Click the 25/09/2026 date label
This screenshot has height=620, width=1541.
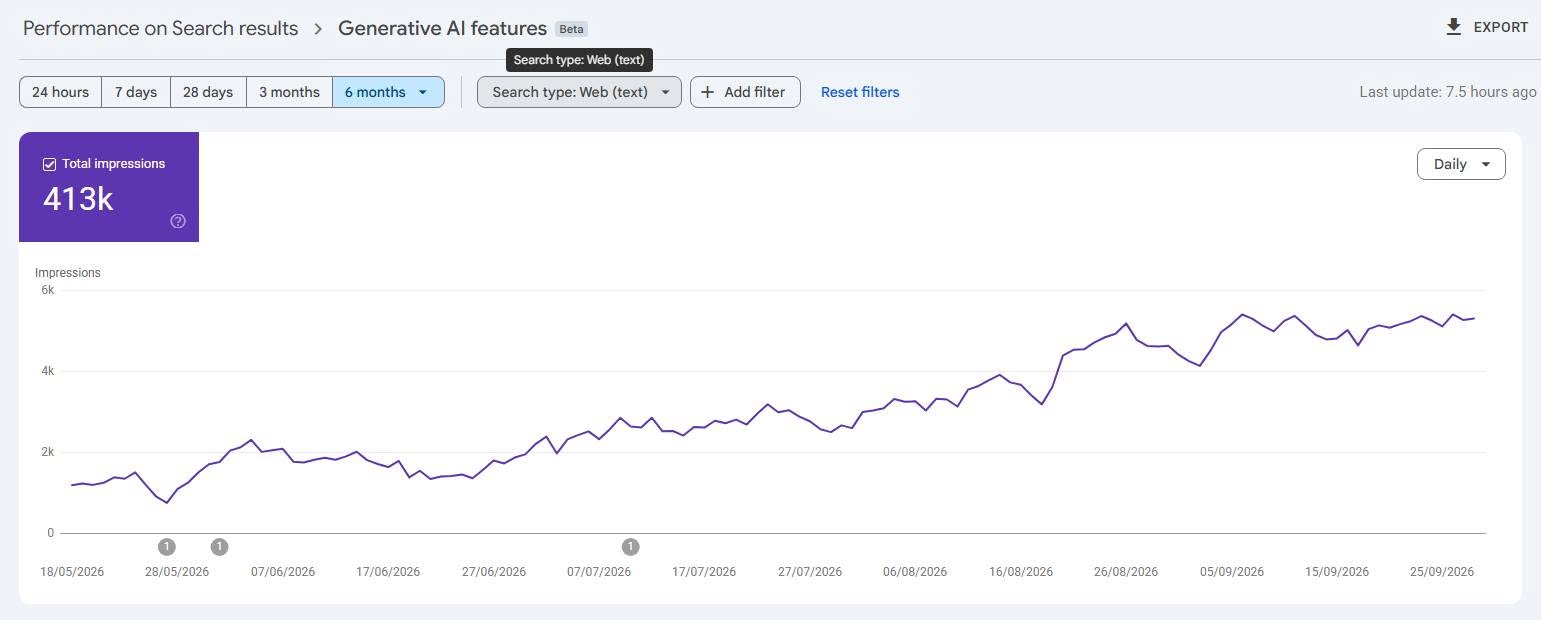pyautogui.click(x=1442, y=572)
